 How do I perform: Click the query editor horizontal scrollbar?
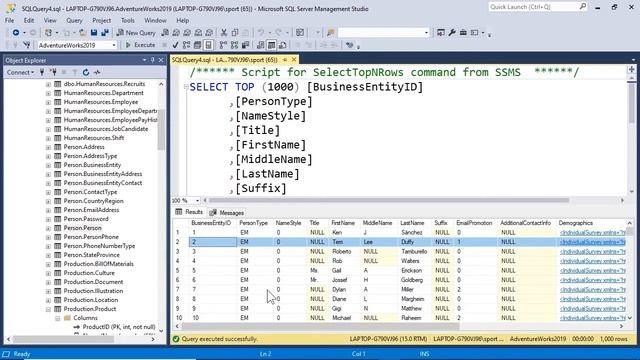[389, 200]
